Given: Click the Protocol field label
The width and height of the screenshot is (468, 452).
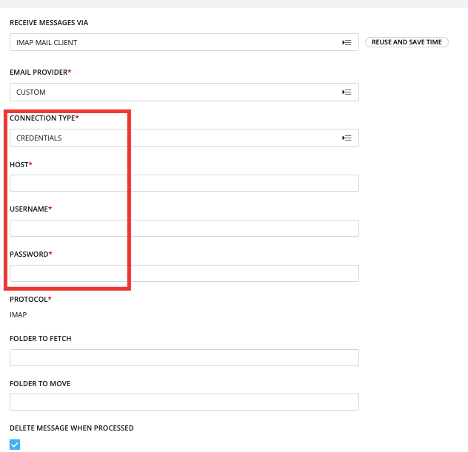Looking at the screenshot, I should click(x=30, y=299).
